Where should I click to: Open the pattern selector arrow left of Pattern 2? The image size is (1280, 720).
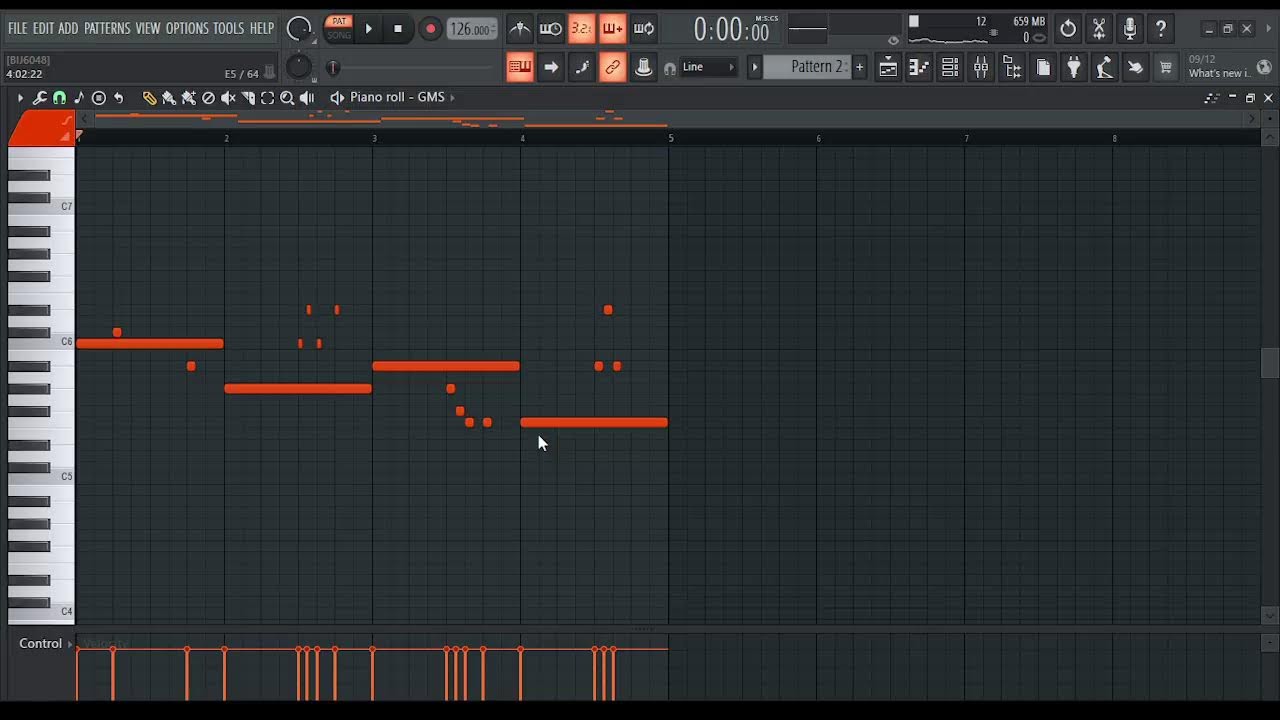pyautogui.click(x=755, y=67)
